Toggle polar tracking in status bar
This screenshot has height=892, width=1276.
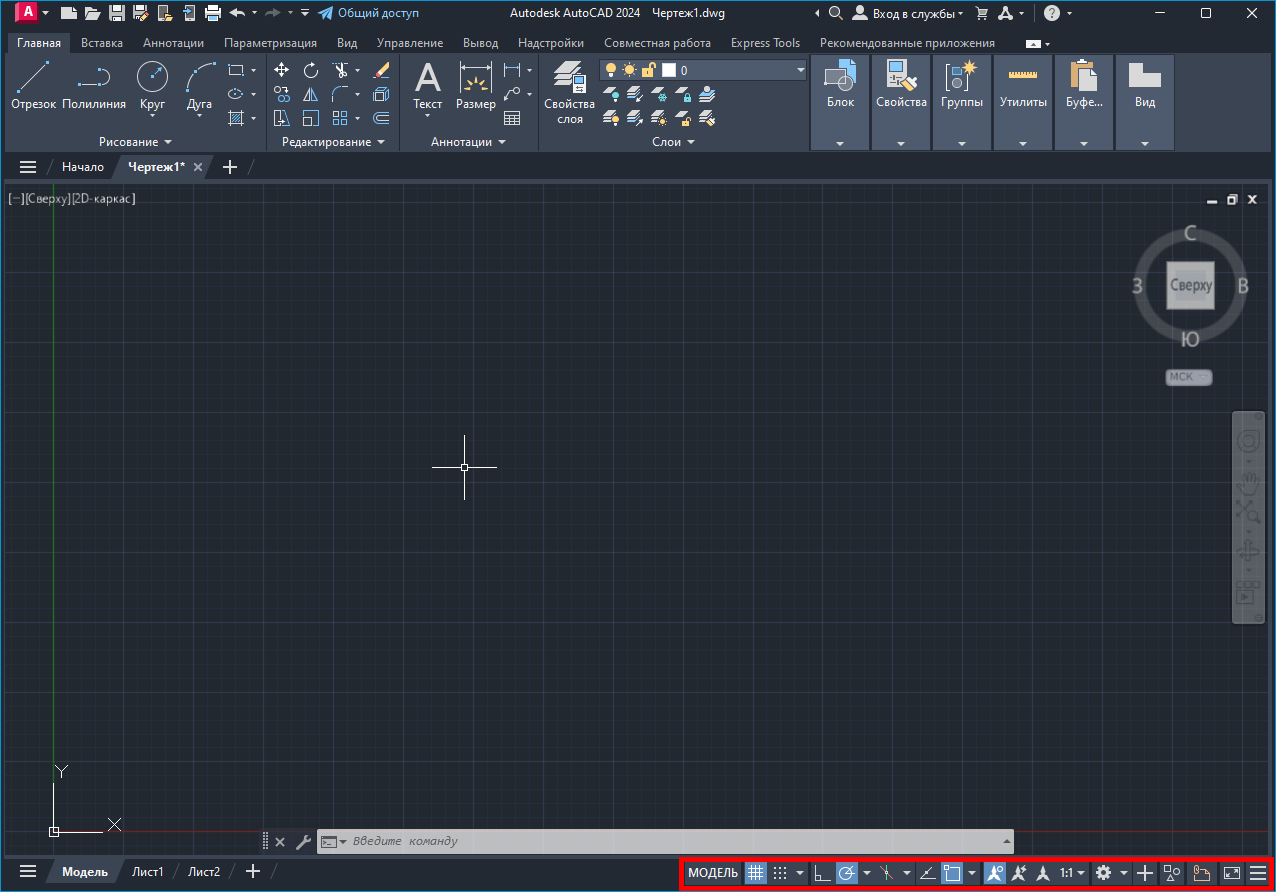pyautogui.click(x=846, y=873)
